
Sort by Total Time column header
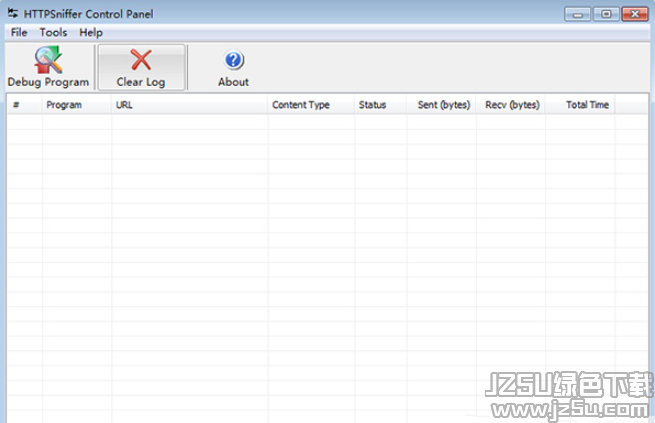tap(580, 105)
